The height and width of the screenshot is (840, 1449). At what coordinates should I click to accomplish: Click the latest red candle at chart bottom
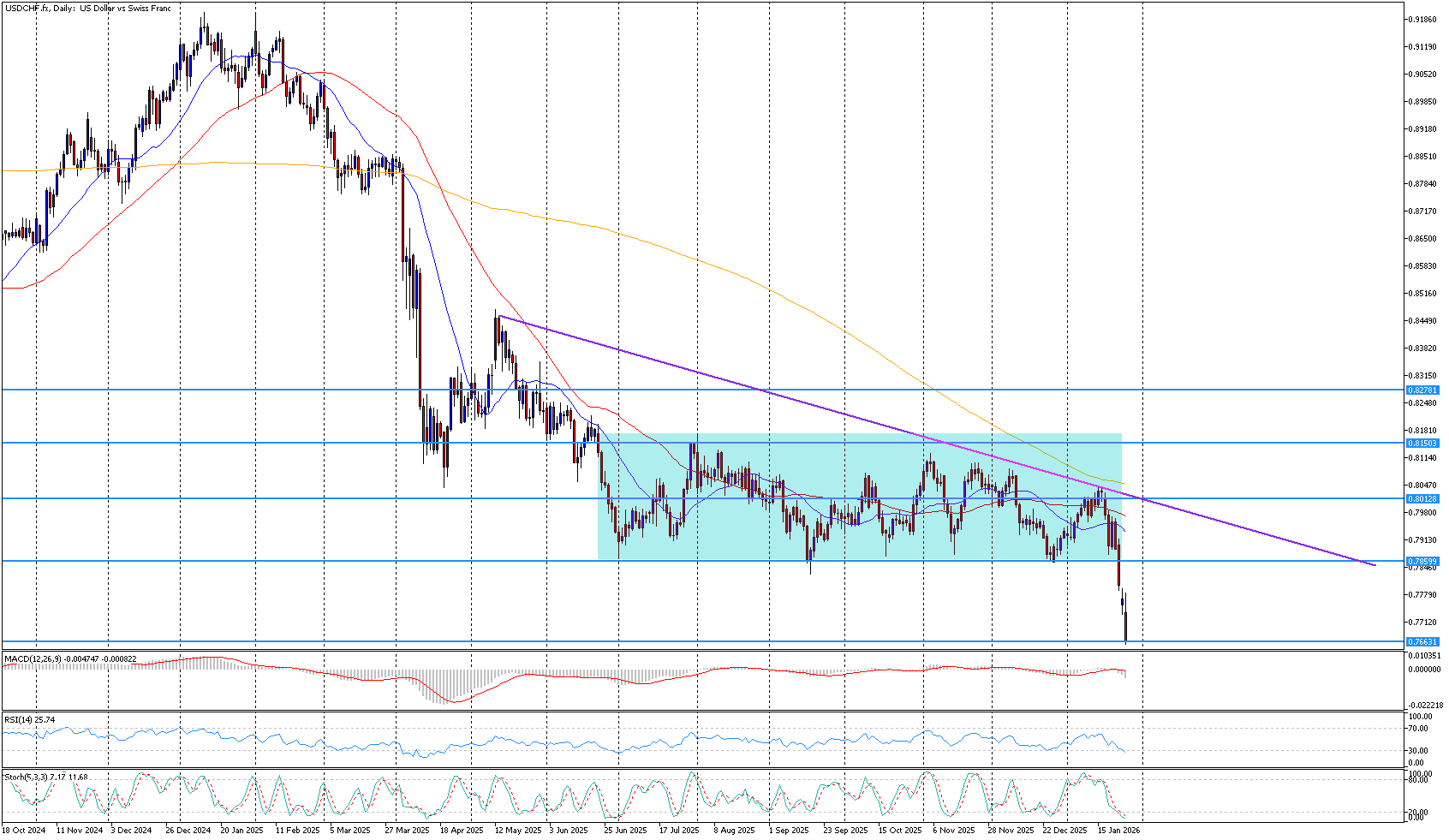(1125, 627)
